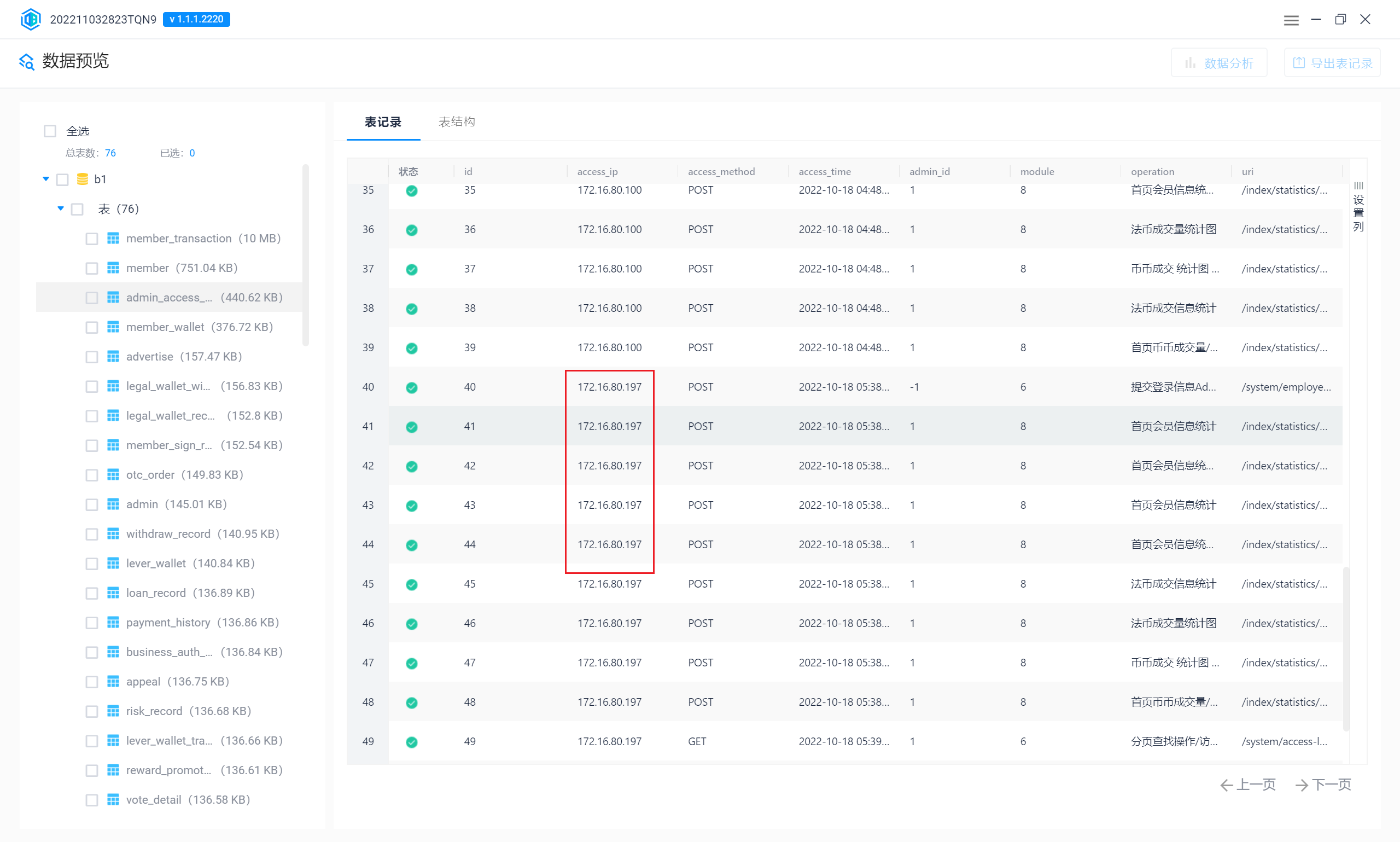The height and width of the screenshot is (842, 1400).
Task: Tick the 全选 select-all checkbox
Action: (50, 131)
